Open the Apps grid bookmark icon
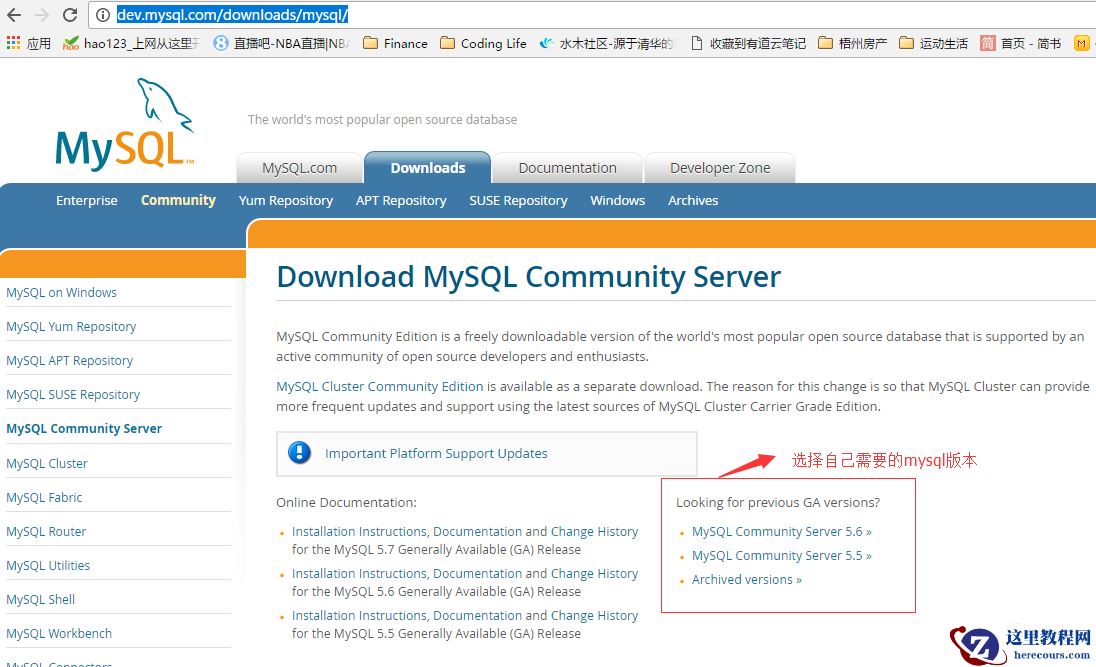The width and height of the screenshot is (1096, 667). [x=13, y=43]
